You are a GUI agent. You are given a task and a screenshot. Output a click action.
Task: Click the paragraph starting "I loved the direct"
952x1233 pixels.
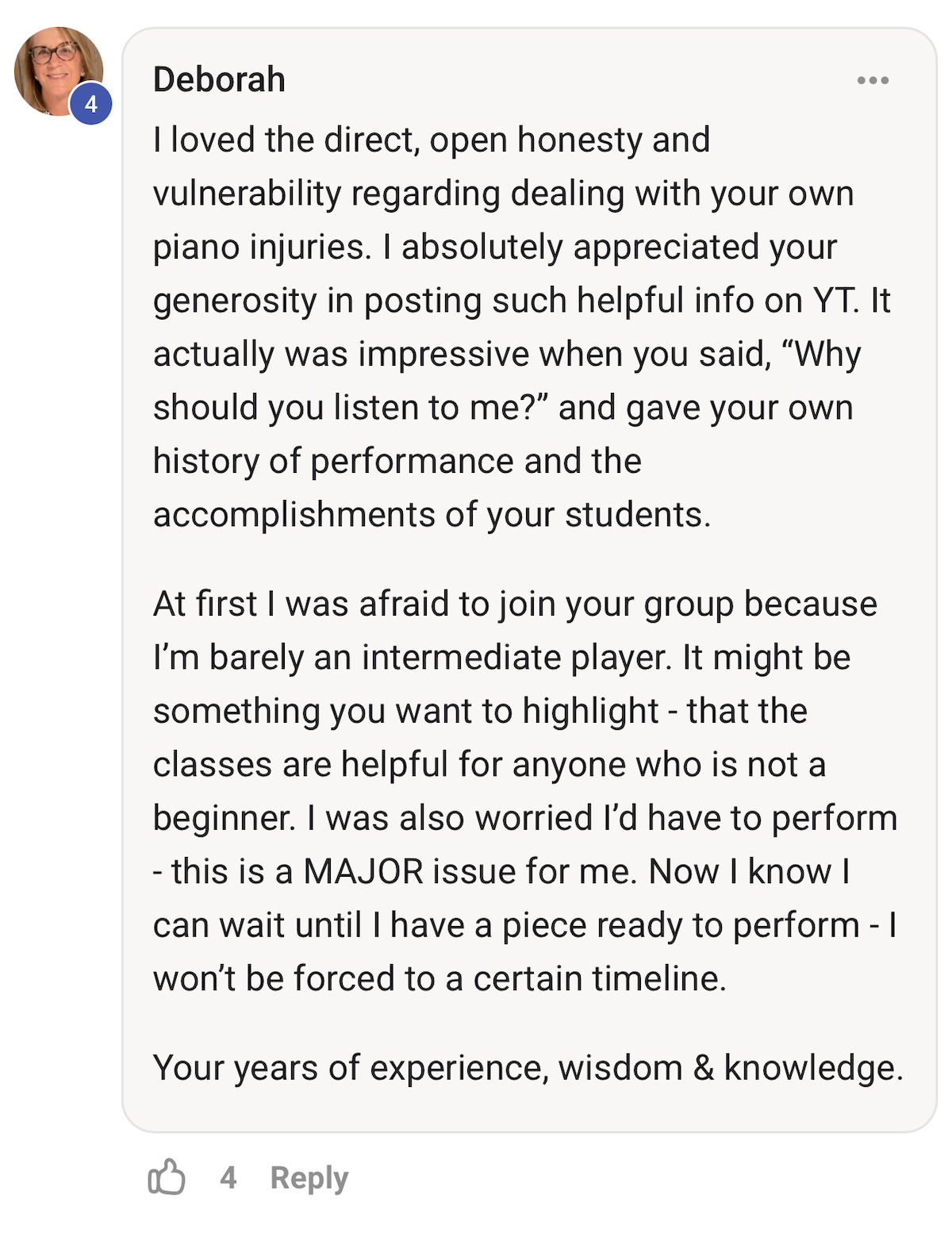522,327
